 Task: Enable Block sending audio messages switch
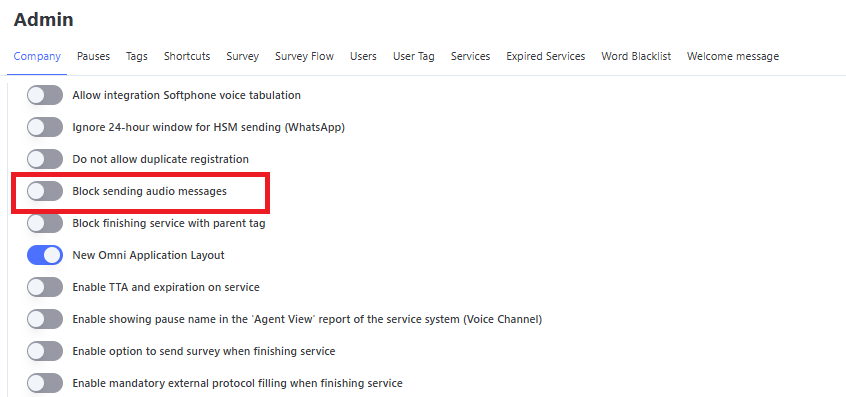[45, 191]
